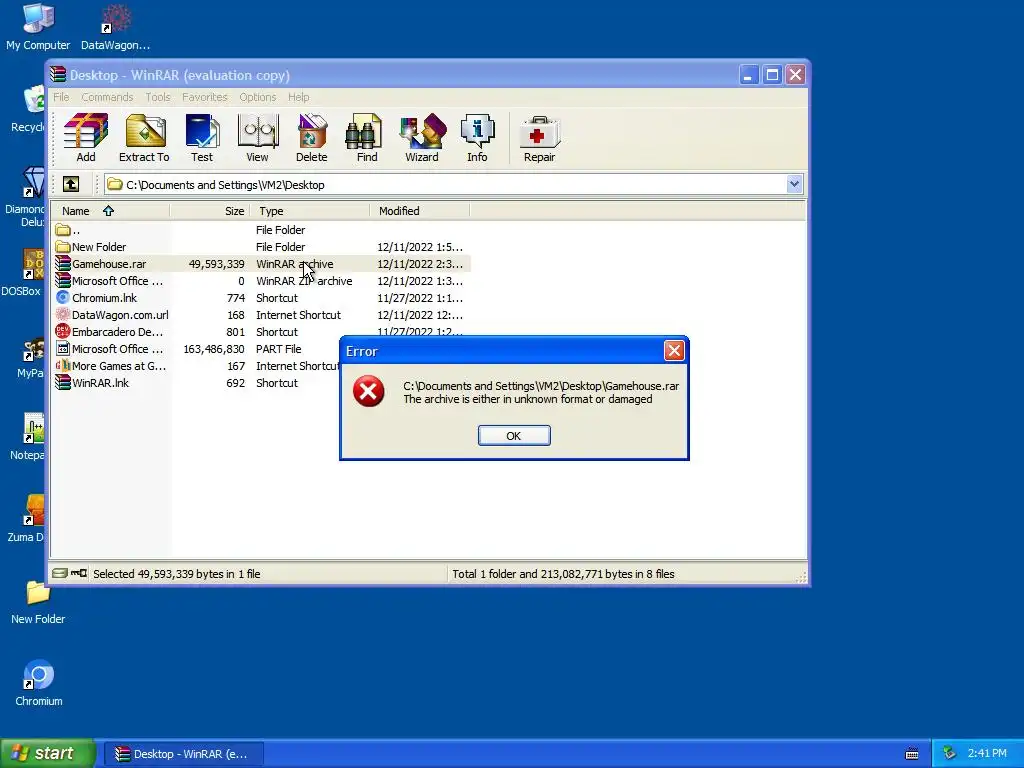Click the keyboard icon in system tray
This screenshot has width=1024, height=768.
912,754
